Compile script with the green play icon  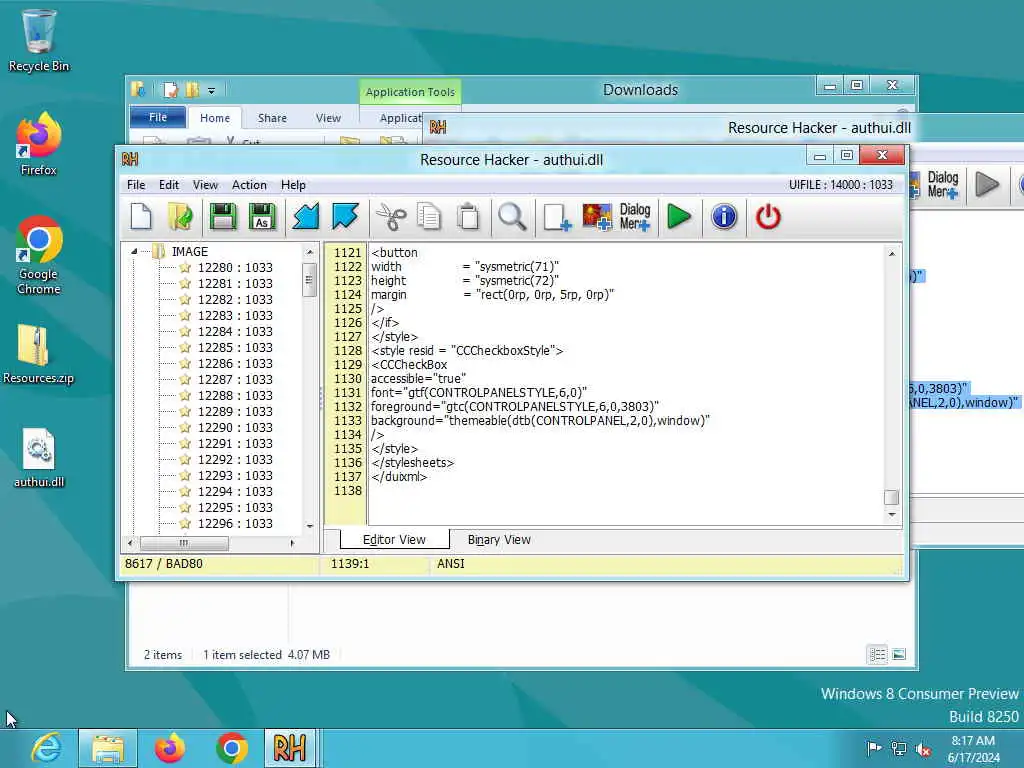(x=679, y=217)
